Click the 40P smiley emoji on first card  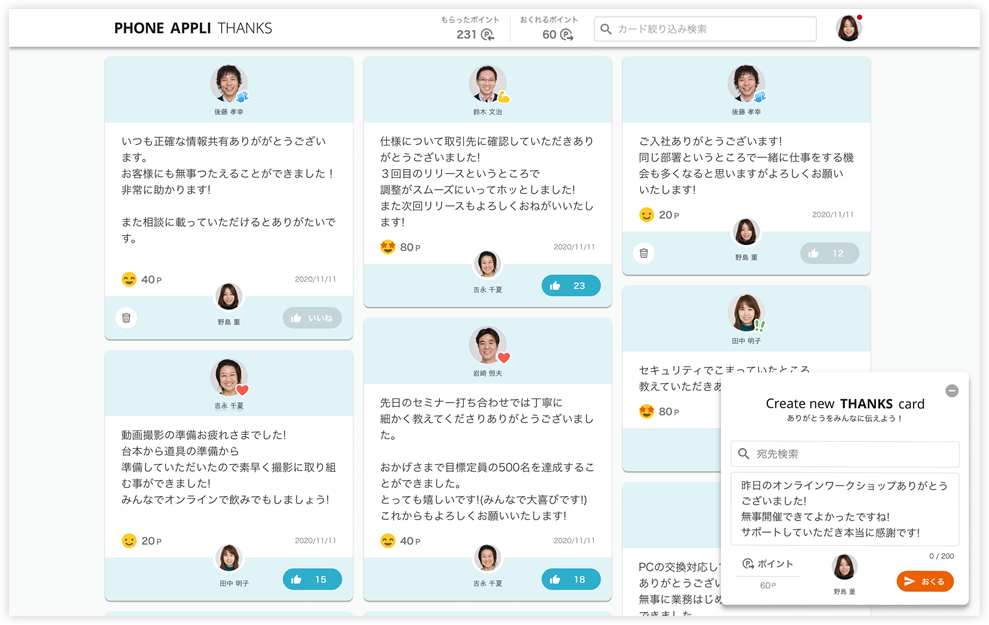[x=129, y=280]
